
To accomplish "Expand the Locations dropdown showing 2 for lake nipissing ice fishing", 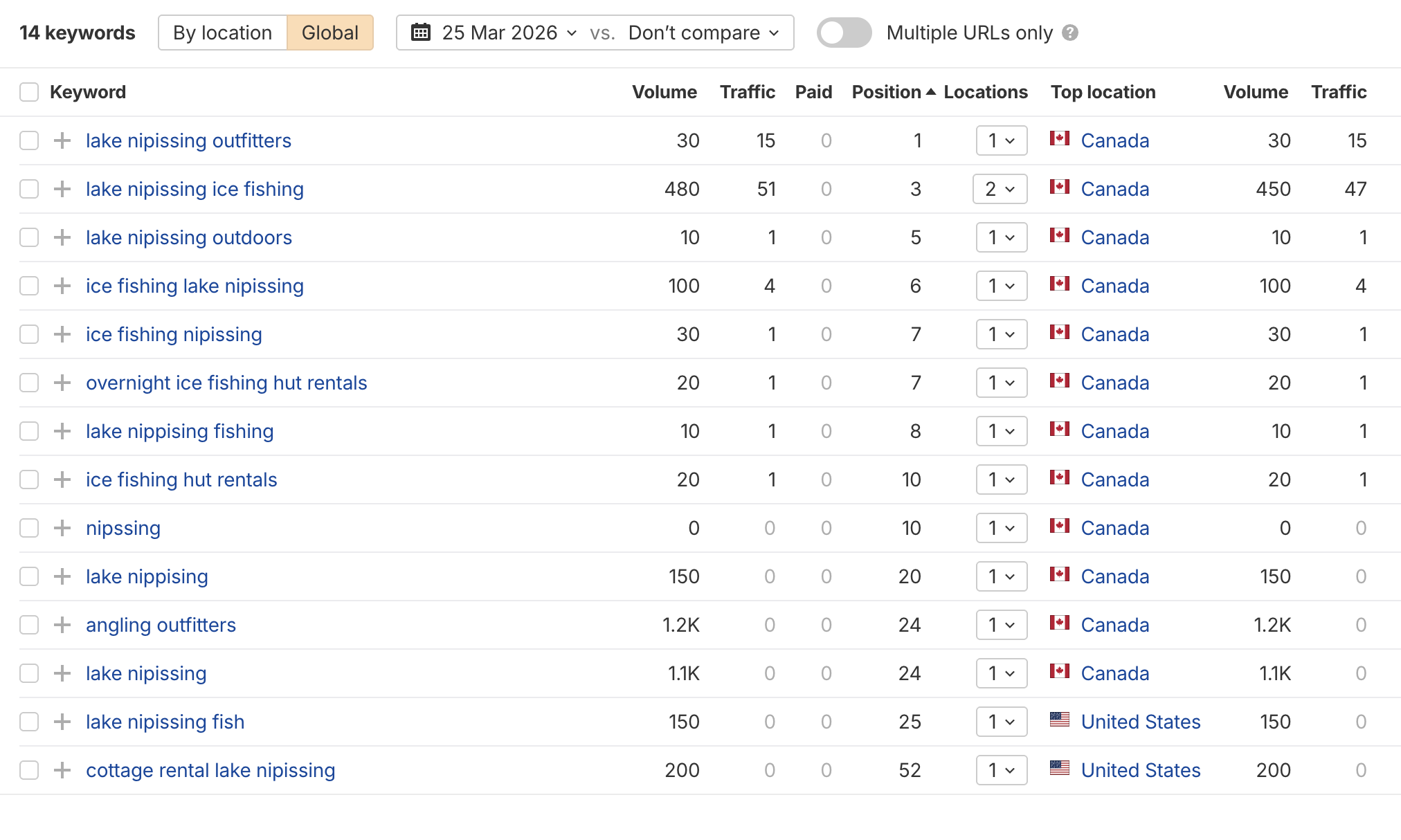I will click(x=1000, y=188).
